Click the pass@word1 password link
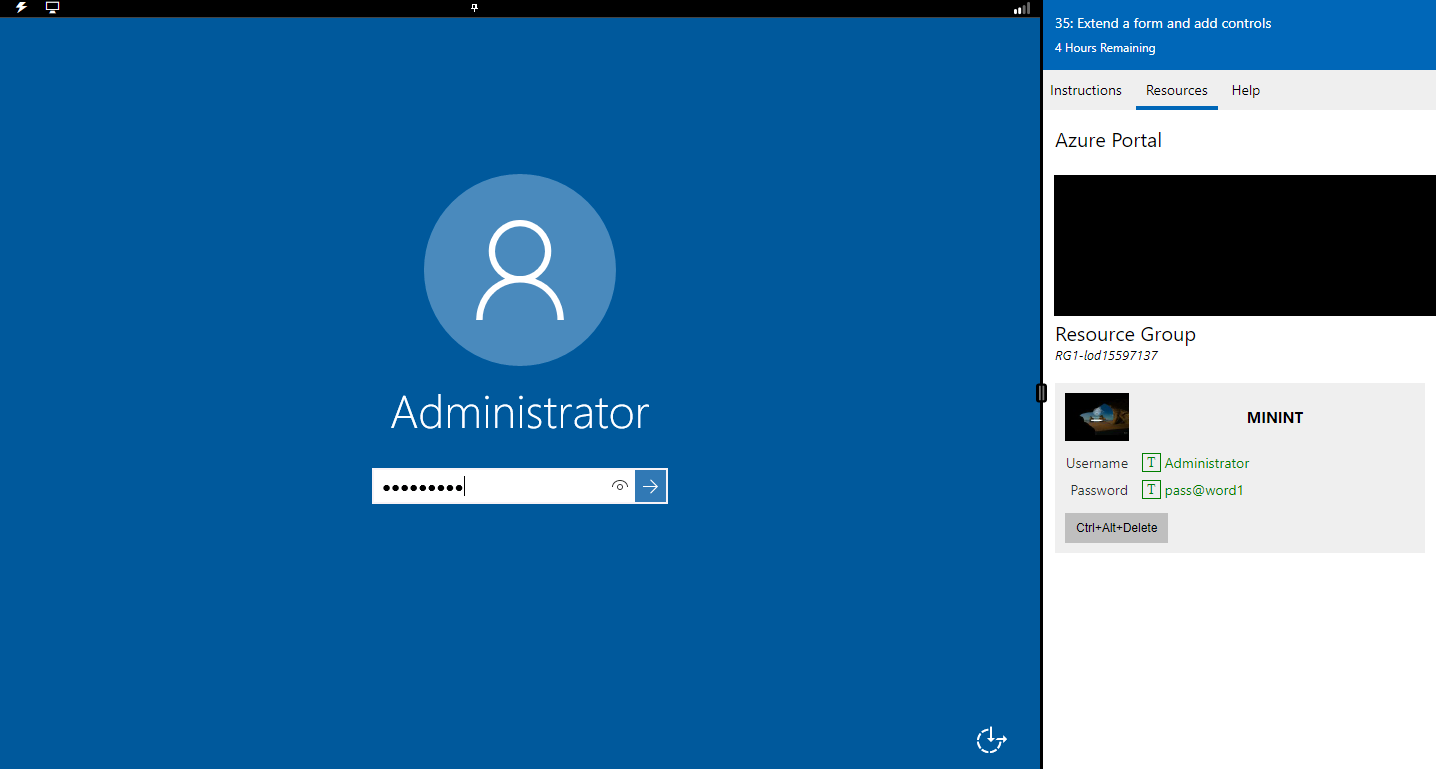This screenshot has width=1436, height=769. [x=1204, y=490]
